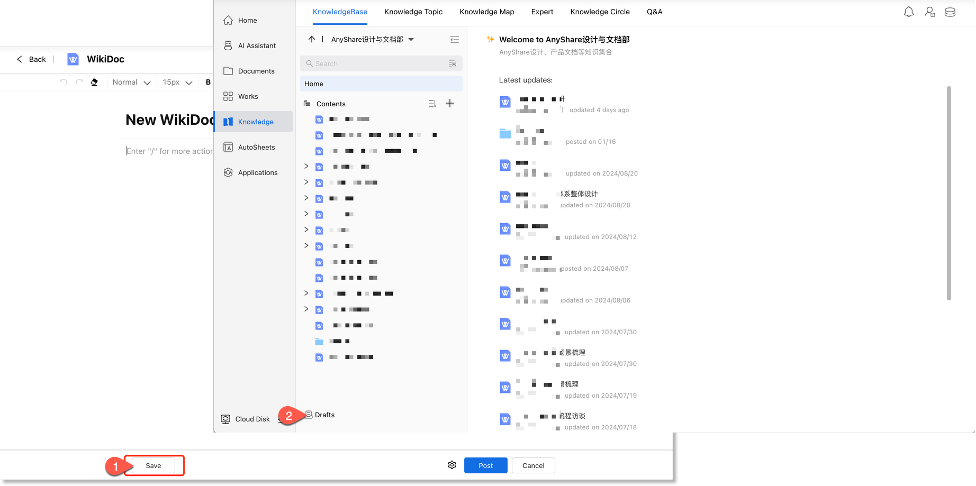Click the Save button
The image size is (976, 486).
(153, 465)
